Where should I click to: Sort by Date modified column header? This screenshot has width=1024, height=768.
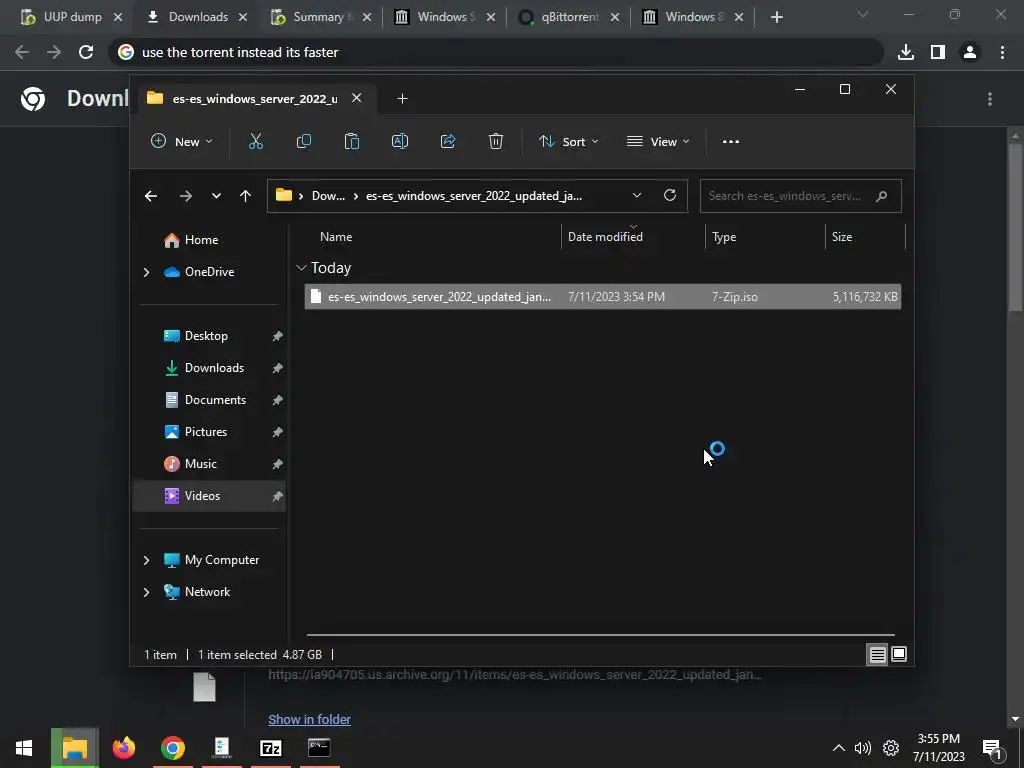click(x=633, y=237)
